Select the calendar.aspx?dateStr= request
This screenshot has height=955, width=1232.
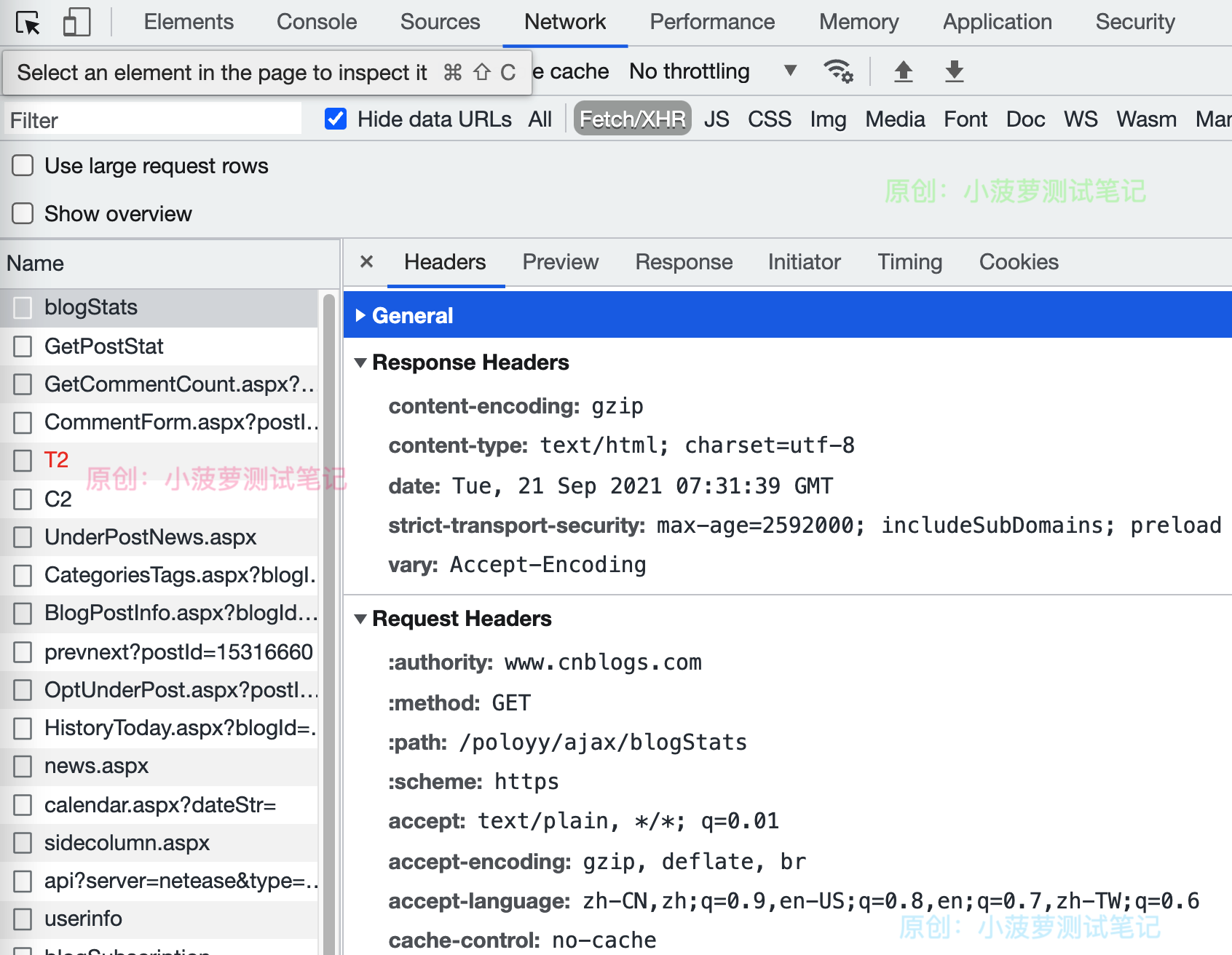[159, 805]
